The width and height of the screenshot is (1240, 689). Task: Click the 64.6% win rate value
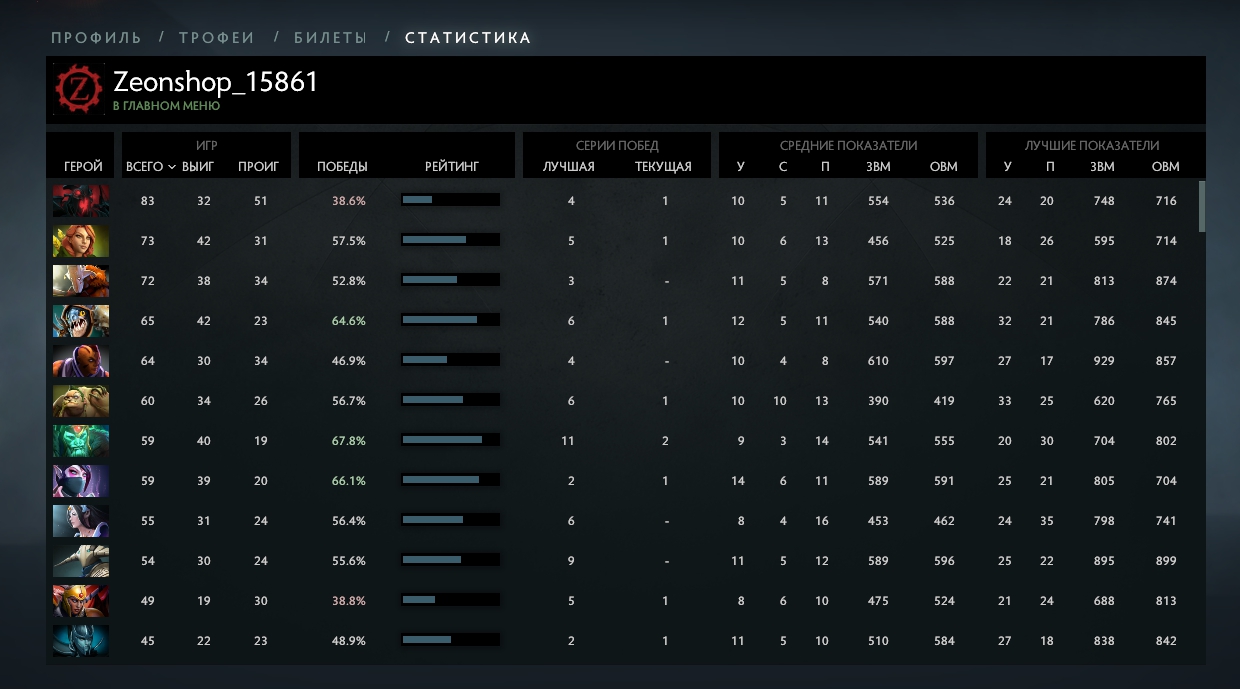[349, 321]
